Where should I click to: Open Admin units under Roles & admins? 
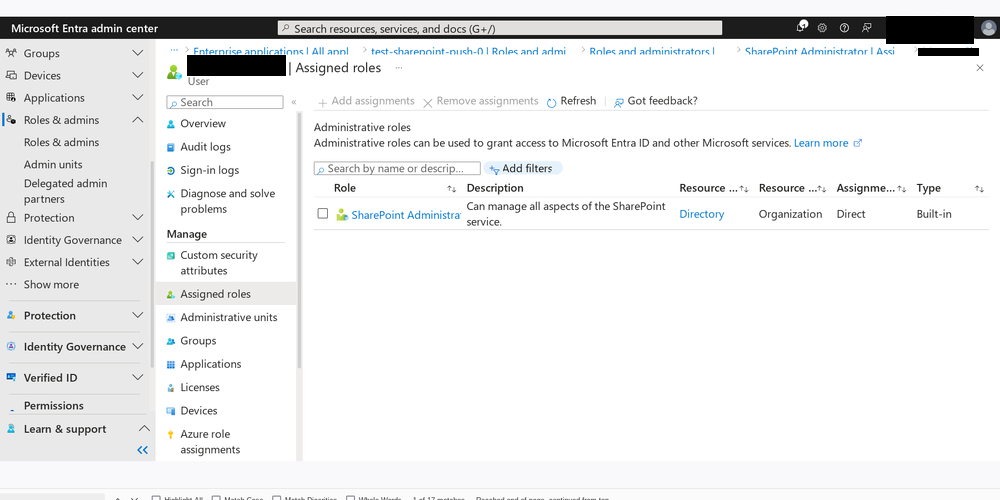pyautogui.click(x=53, y=165)
